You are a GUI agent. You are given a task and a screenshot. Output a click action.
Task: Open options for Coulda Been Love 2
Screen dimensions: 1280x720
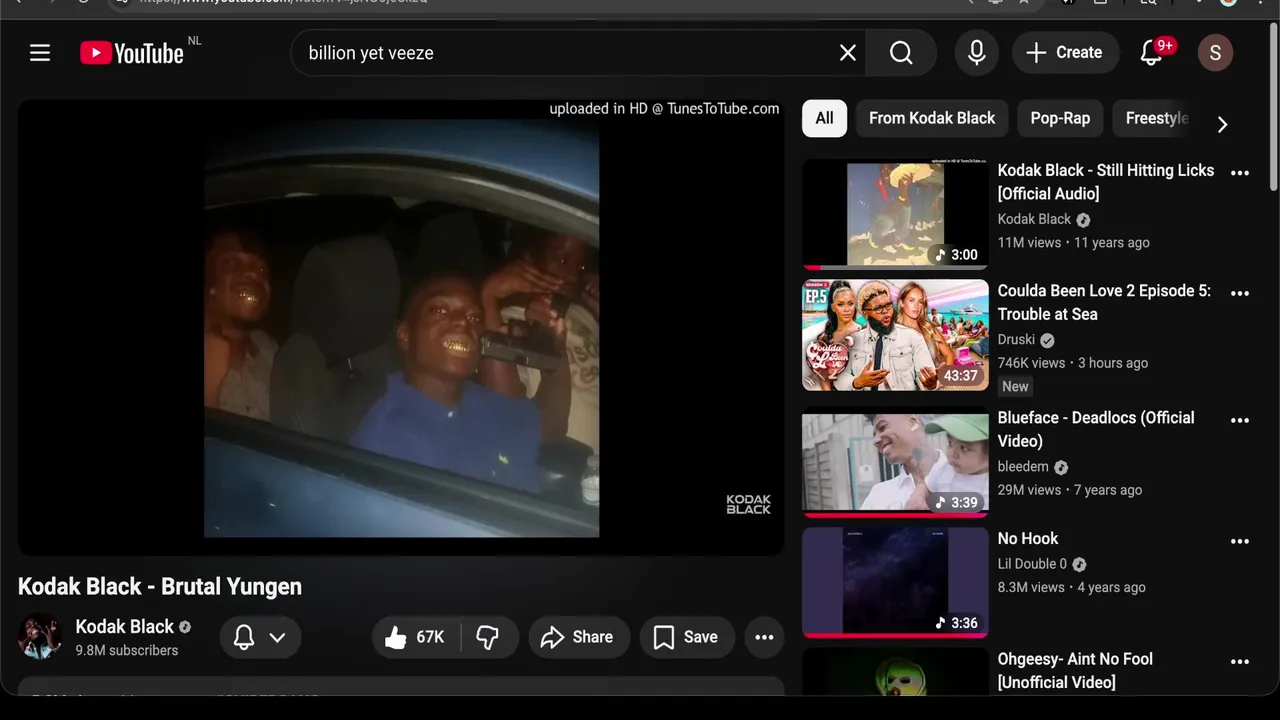[x=1240, y=293]
